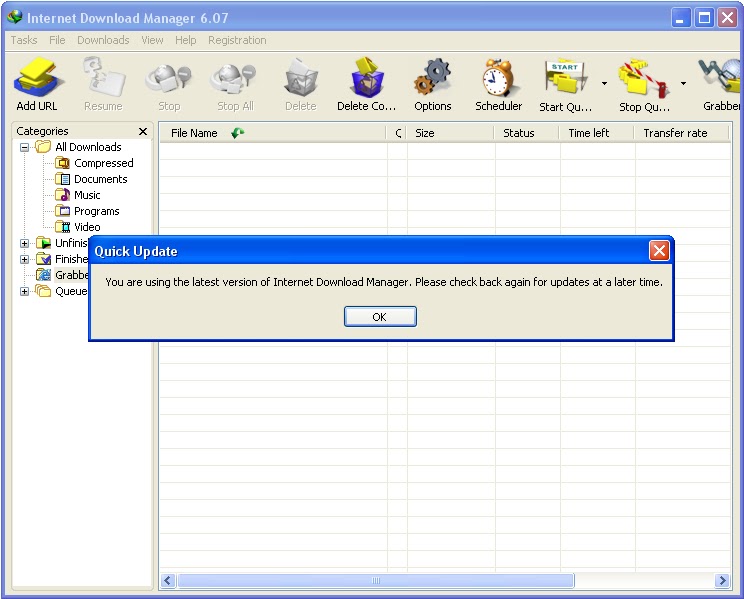
Task: Click the Delete toolbar icon
Action: pyautogui.click(x=301, y=77)
